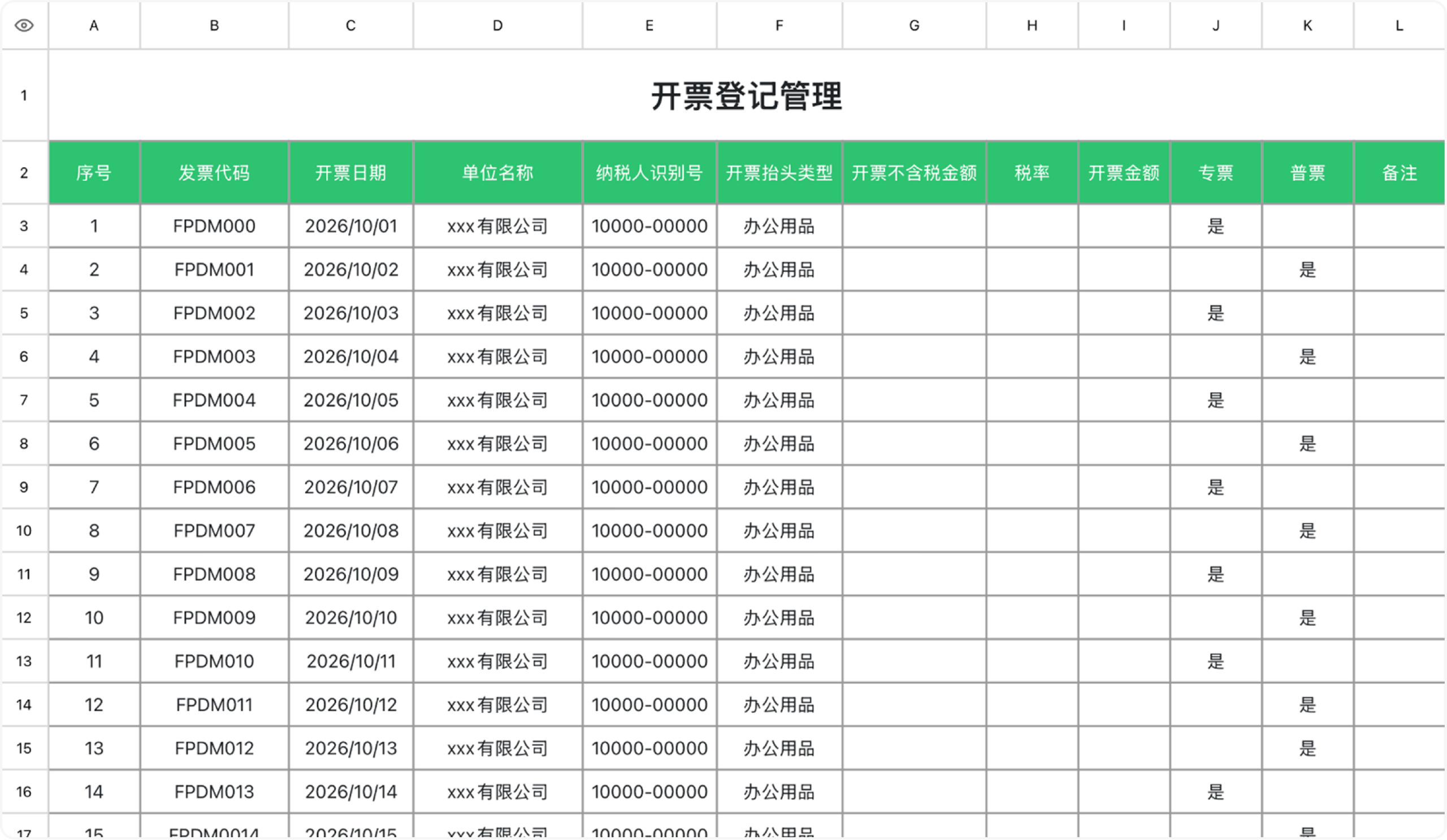Click cell FPDM013
Viewport: 1447px width, 840px height.
coord(214,792)
